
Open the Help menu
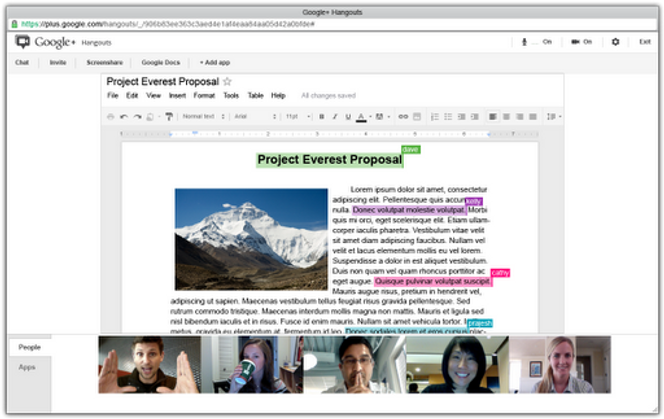click(278, 96)
